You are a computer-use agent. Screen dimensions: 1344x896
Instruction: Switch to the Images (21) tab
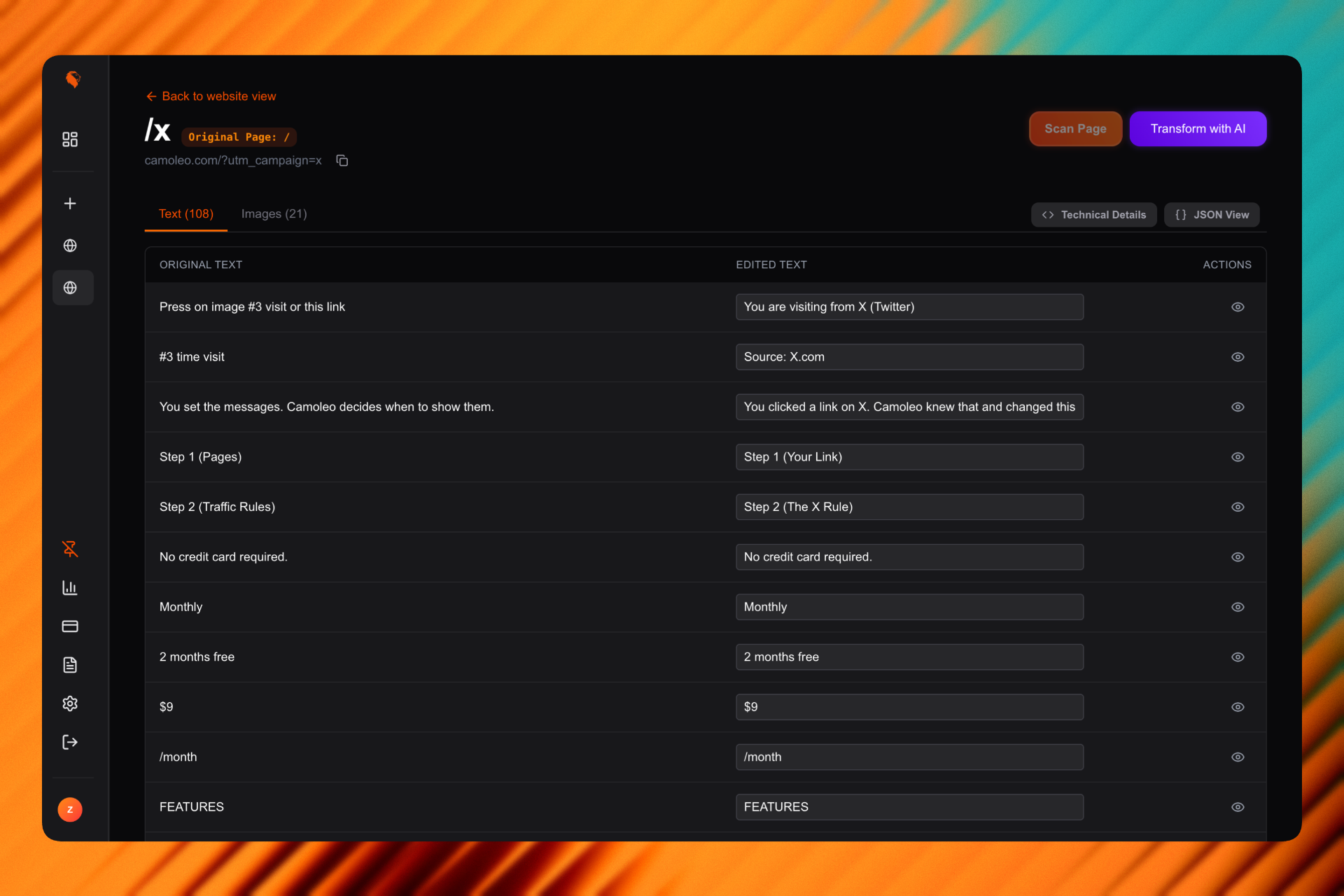pos(274,214)
